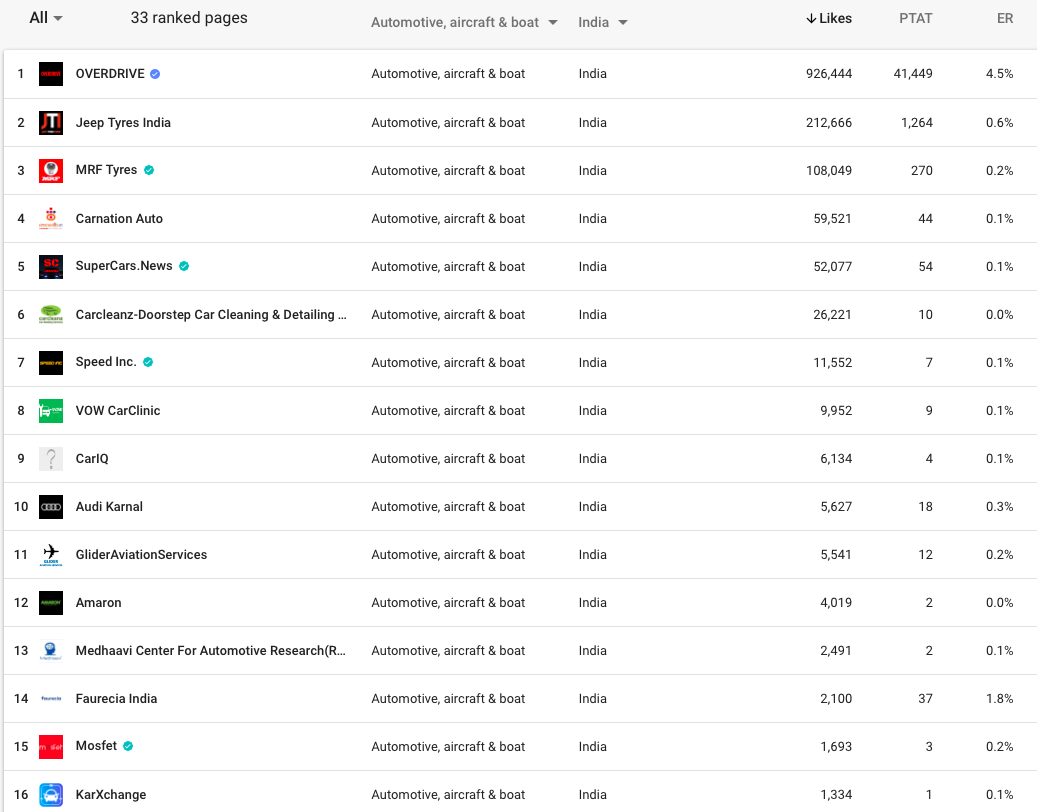Viewport: 1037px width, 812px height.
Task: Click verified badge next to Mosfet
Action: (x=128, y=746)
